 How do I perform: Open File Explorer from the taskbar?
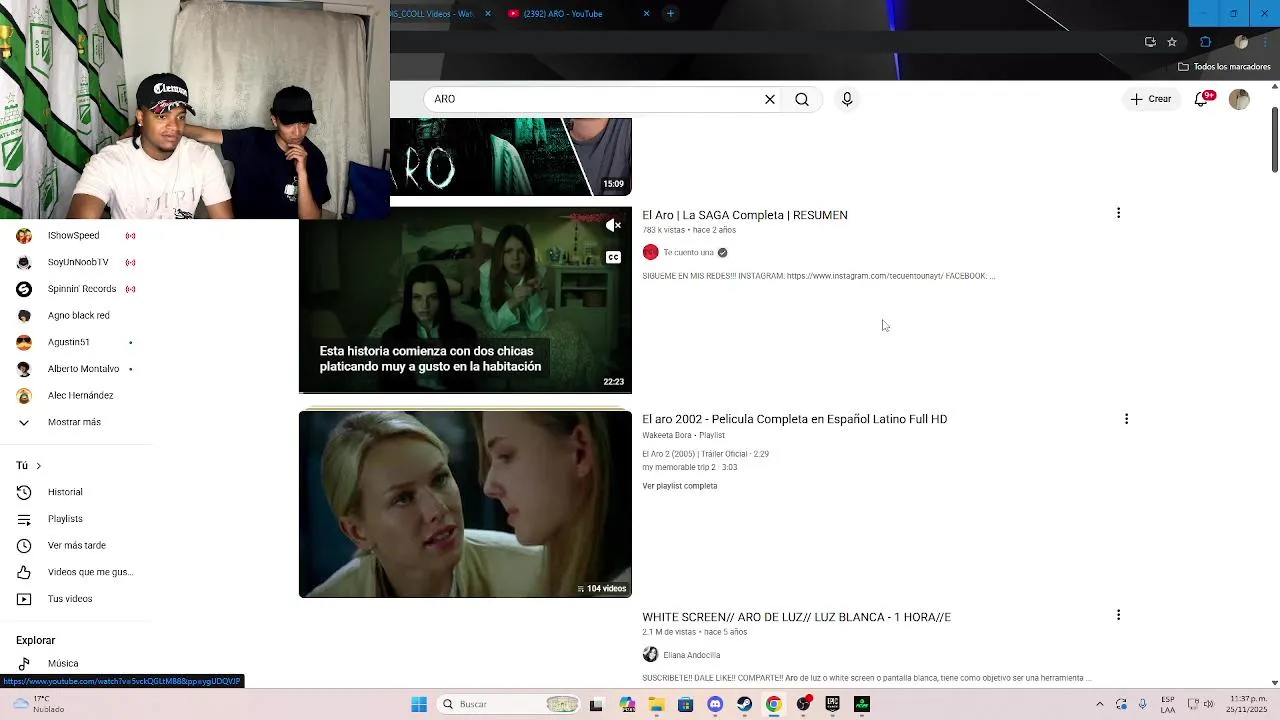point(656,704)
